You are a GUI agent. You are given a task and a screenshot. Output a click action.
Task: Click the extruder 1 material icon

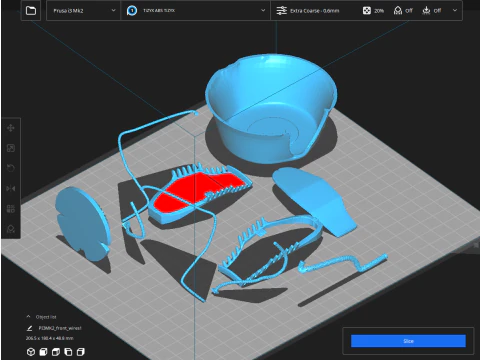point(132,11)
